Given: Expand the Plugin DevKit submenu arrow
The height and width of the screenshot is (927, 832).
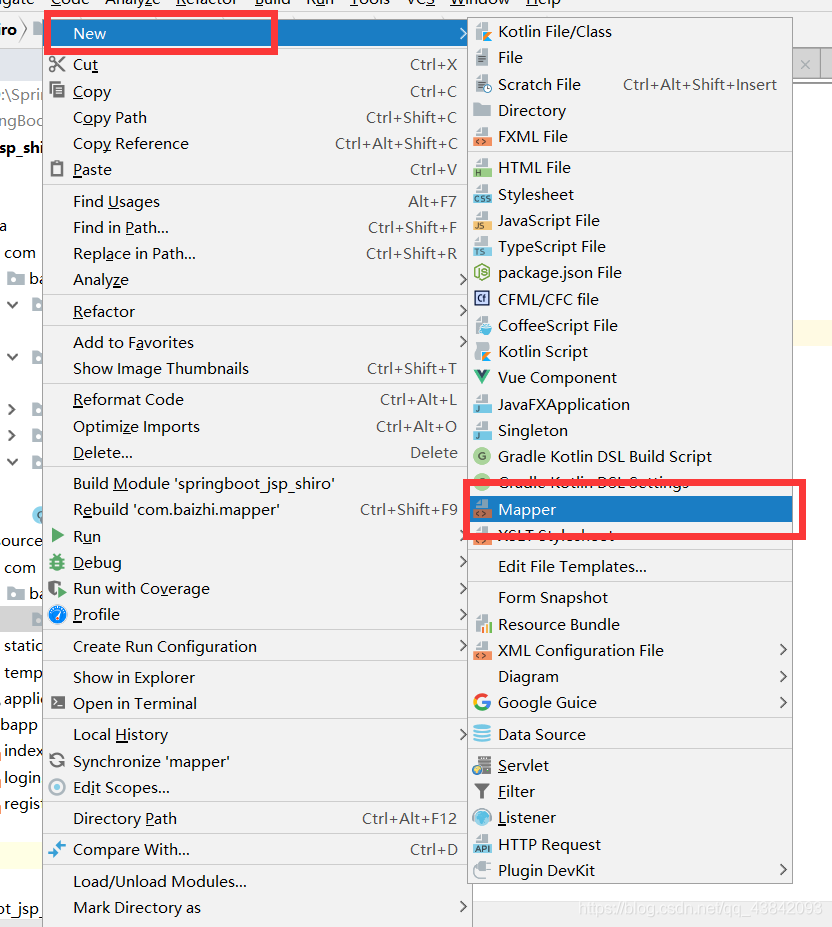Looking at the screenshot, I should click(x=783, y=870).
